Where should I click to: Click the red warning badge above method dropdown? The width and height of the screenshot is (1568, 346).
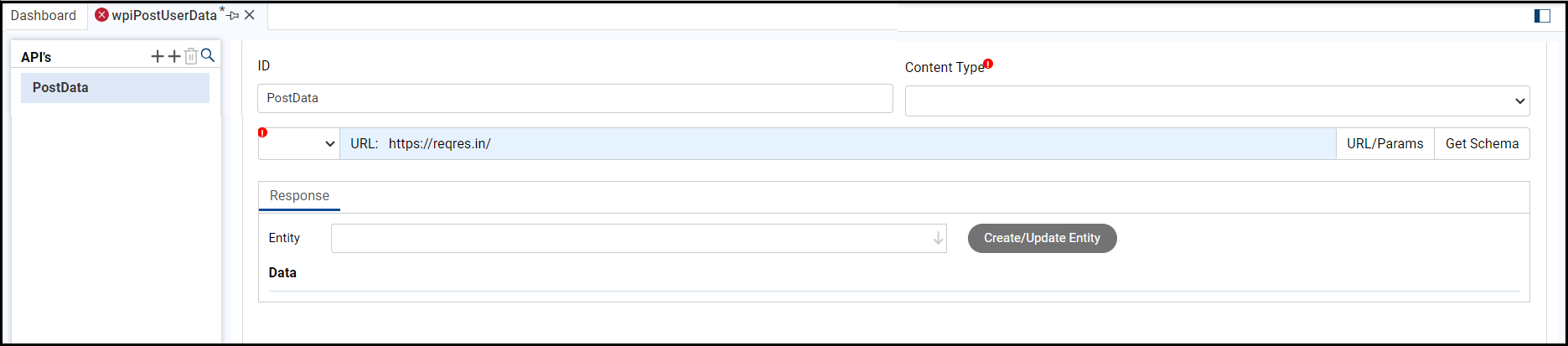263,132
